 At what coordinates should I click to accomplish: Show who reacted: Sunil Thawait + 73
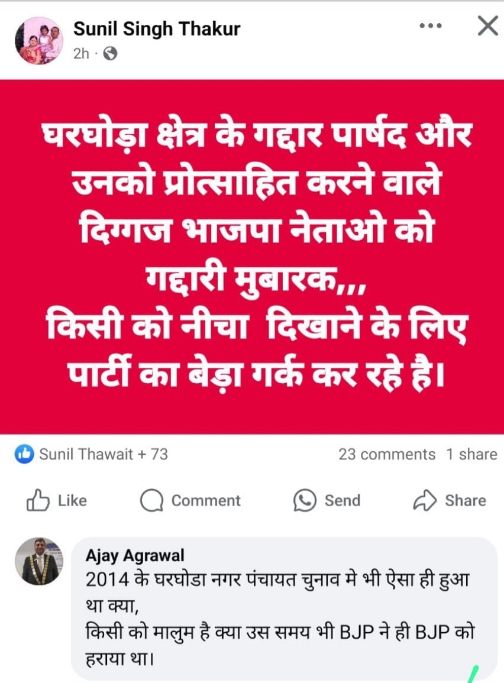coord(104,454)
